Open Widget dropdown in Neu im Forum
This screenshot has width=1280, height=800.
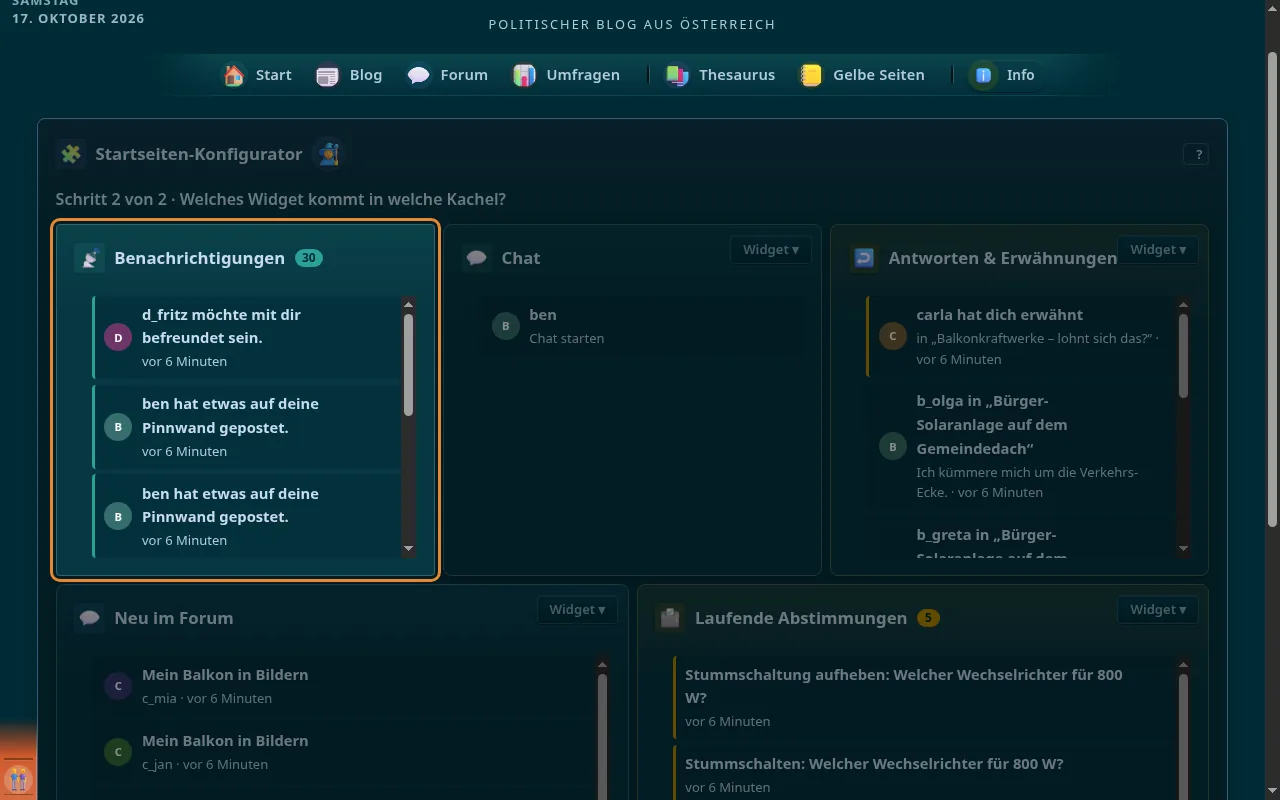pos(577,610)
